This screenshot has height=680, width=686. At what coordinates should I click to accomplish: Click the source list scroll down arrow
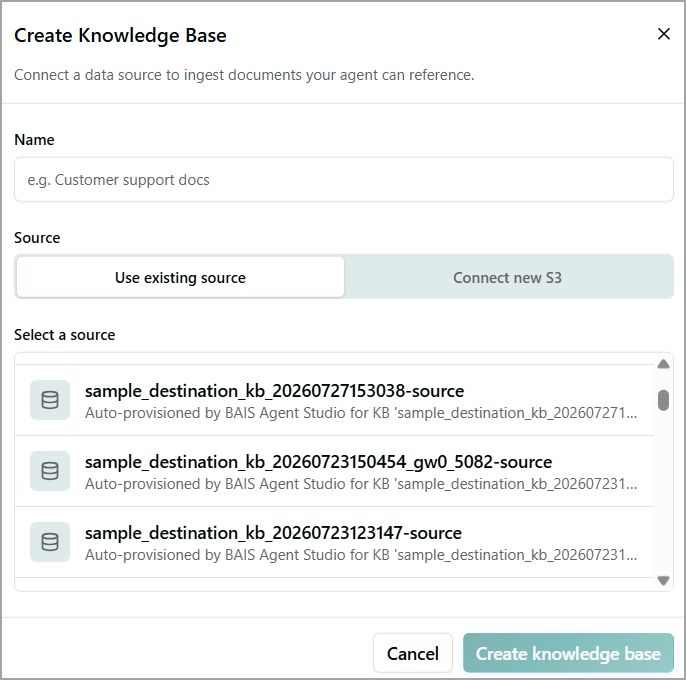coord(663,581)
